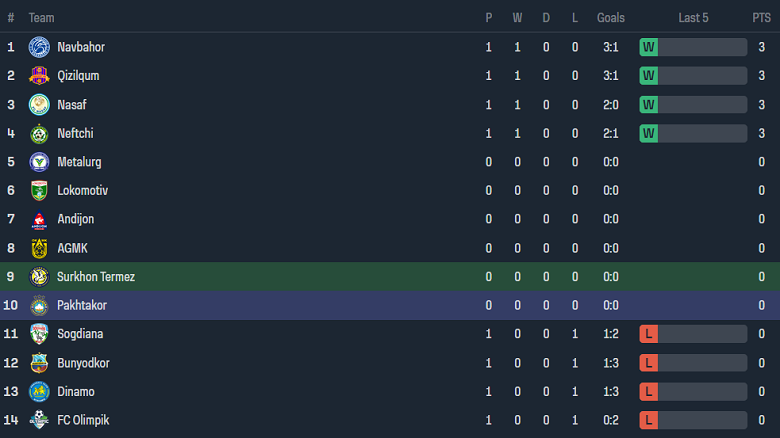The height and width of the screenshot is (438, 780).
Task: Click the Navbahor club crest icon
Action: point(39,47)
